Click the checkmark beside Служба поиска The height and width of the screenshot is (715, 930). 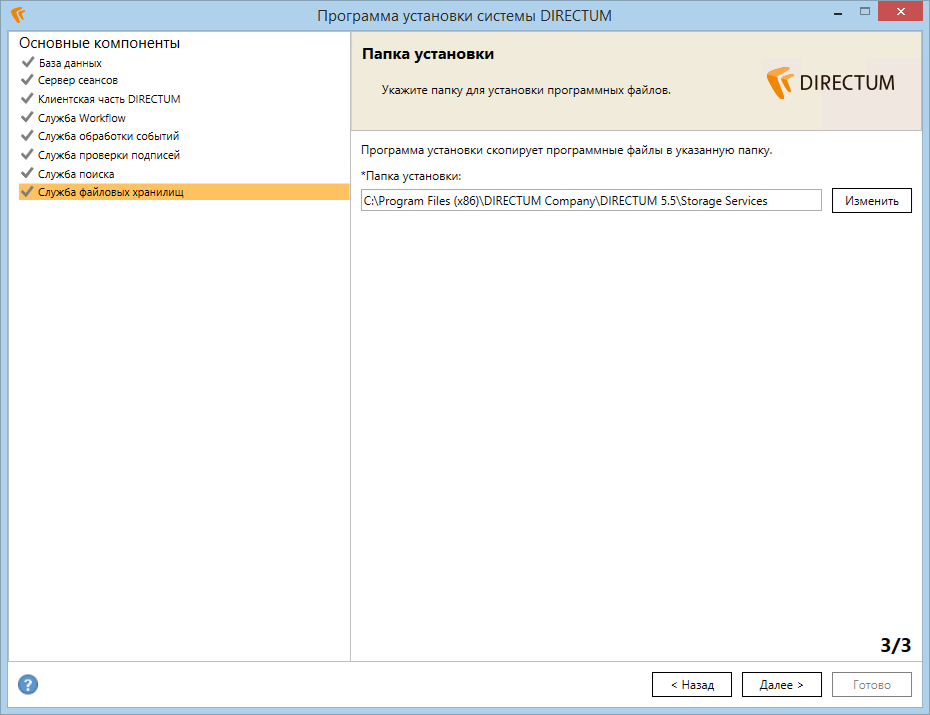27,173
